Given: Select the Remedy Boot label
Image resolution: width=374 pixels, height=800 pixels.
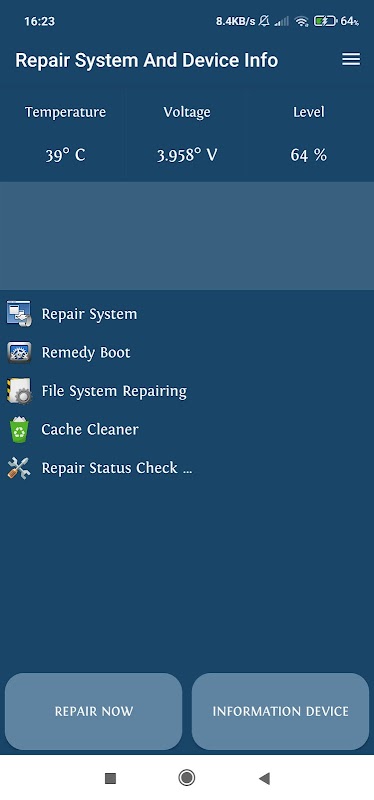Looking at the screenshot, I should [86, 353].
